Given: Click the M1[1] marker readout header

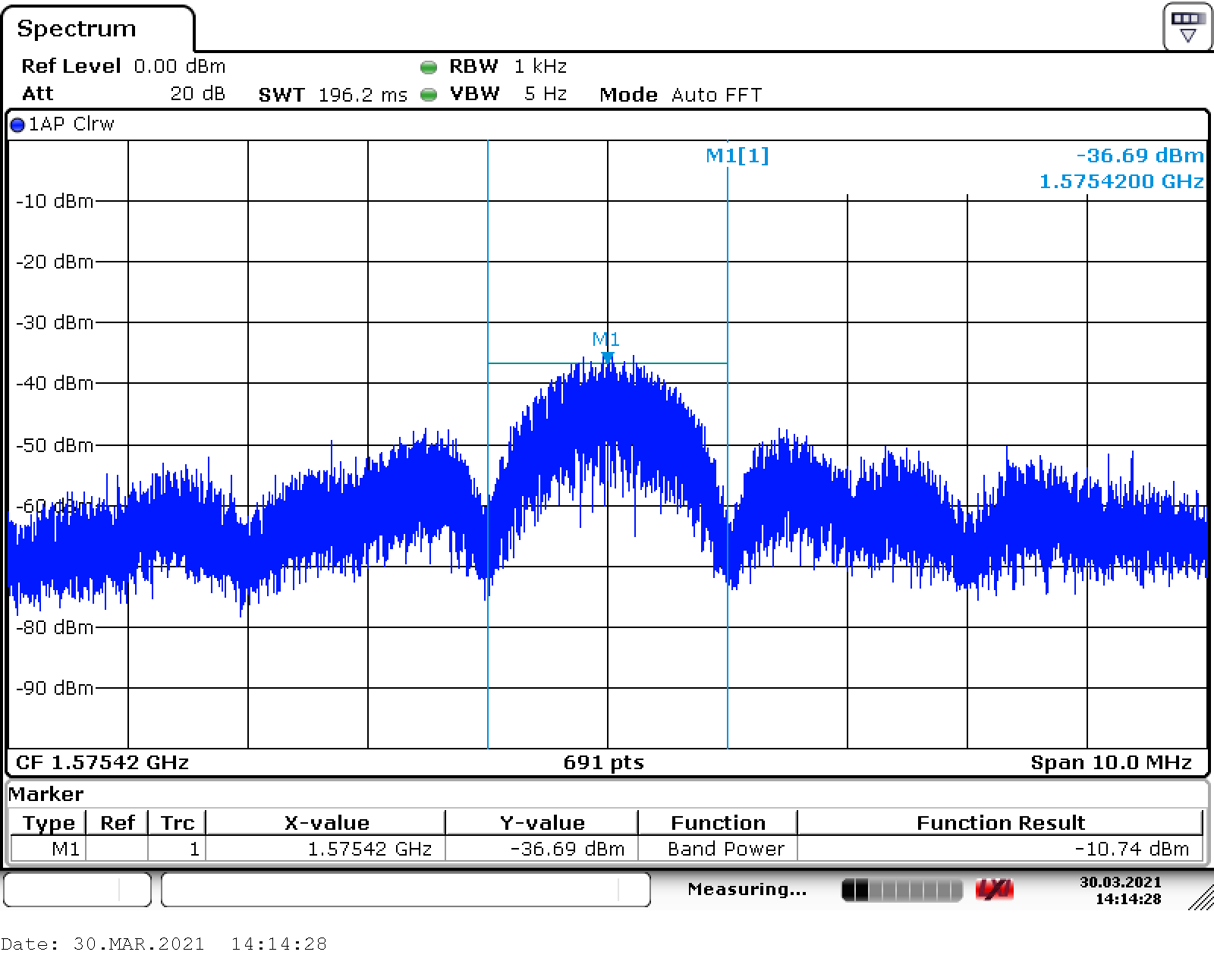Looking at the screenshot, I should coord(737,155).
